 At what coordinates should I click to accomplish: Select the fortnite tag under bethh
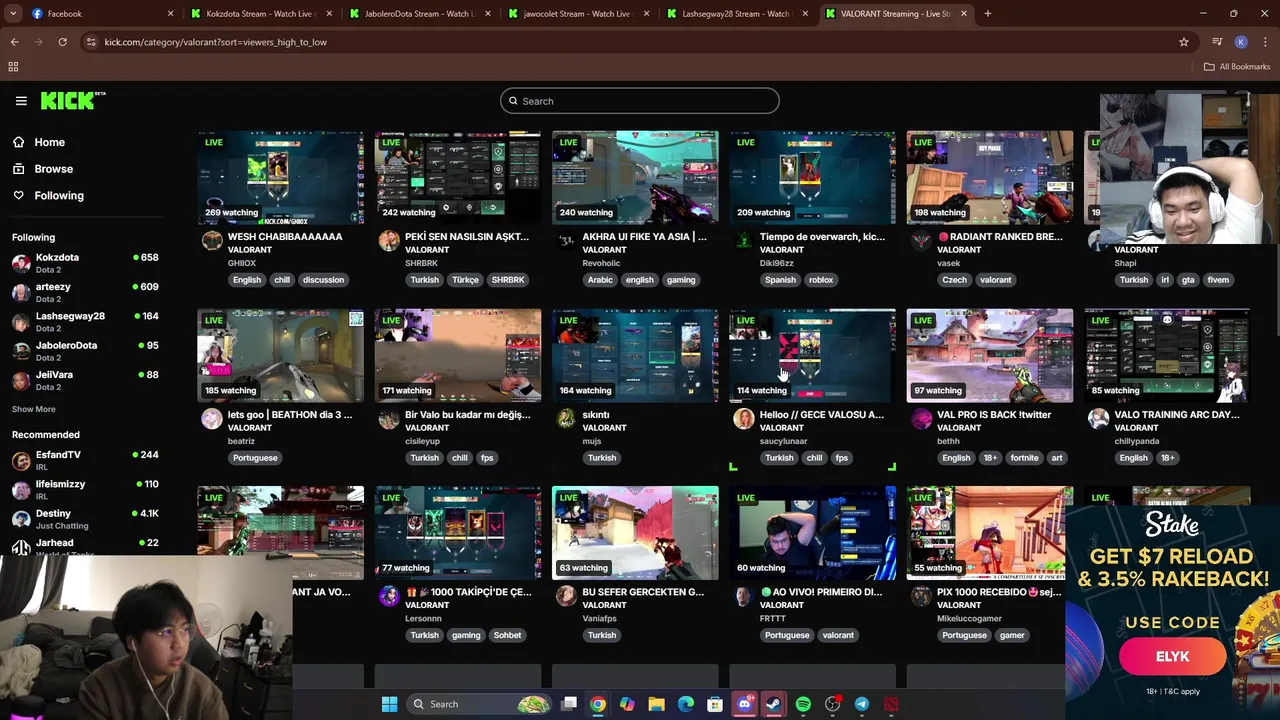coord(1024,458)
